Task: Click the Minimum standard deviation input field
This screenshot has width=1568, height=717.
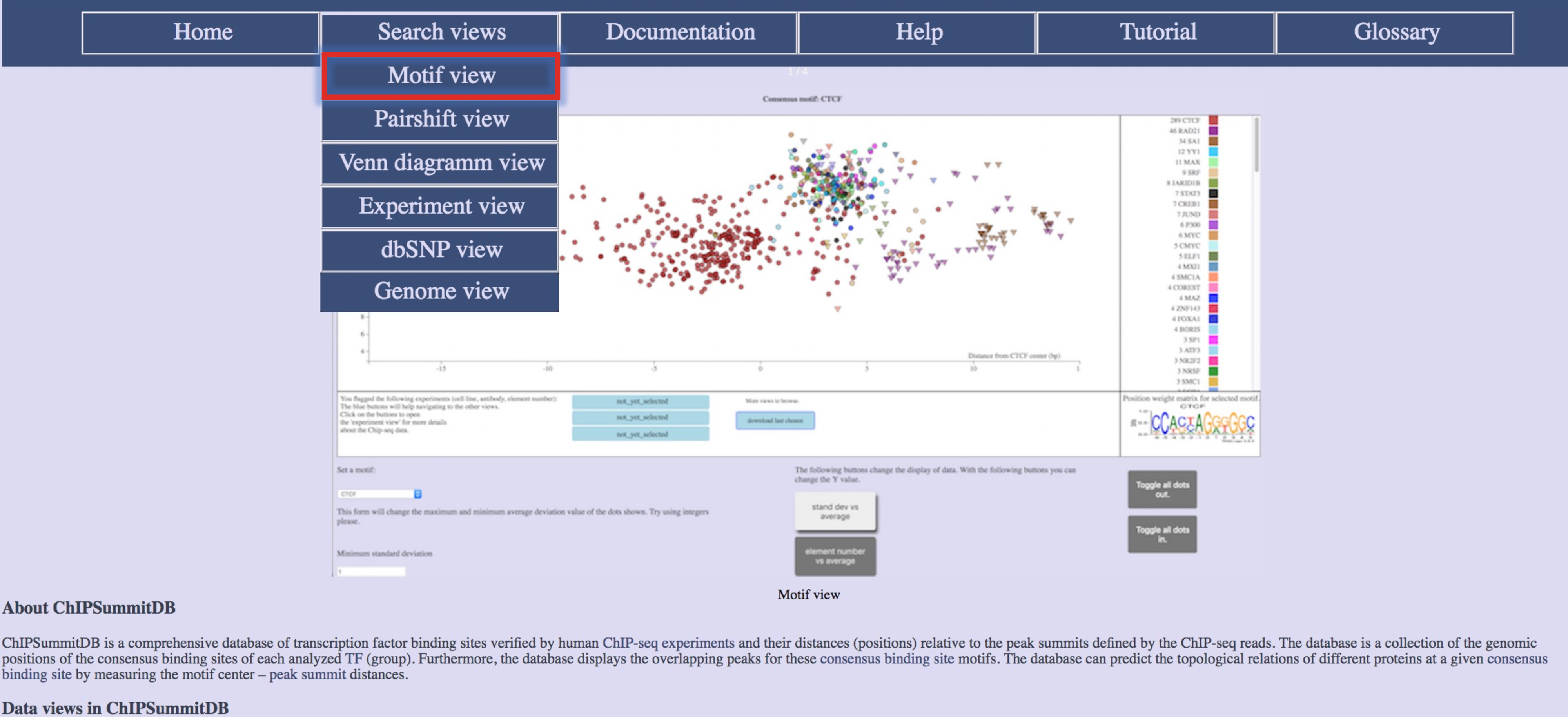Action: pyautogui.click(x=371, y=572)
